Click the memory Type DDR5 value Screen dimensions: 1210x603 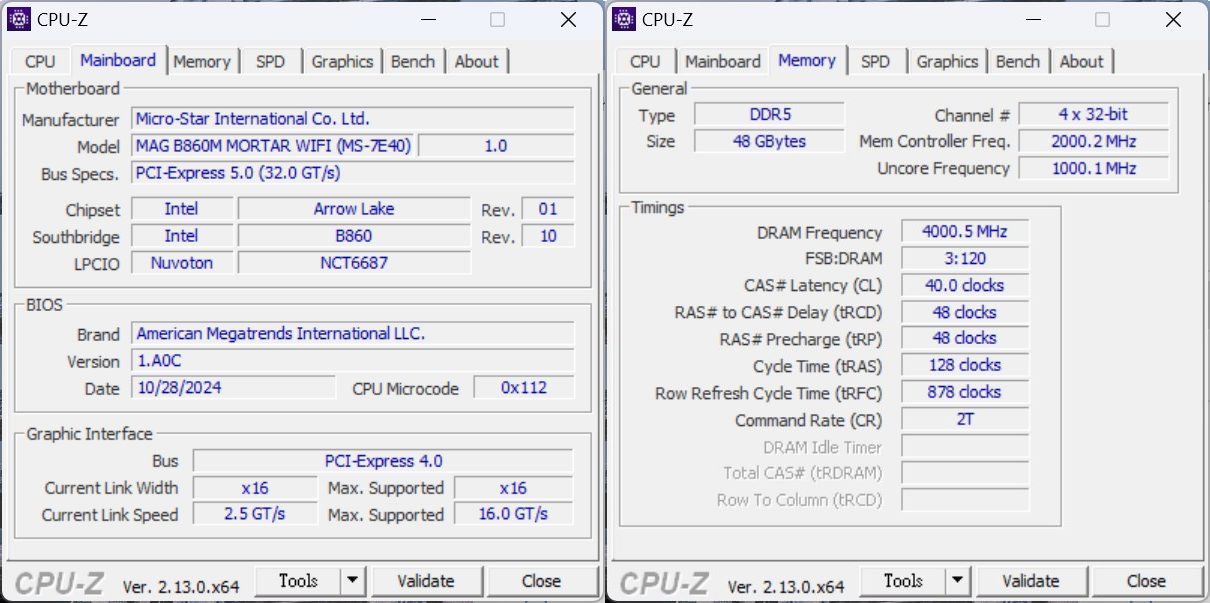[x=769, y=115]
